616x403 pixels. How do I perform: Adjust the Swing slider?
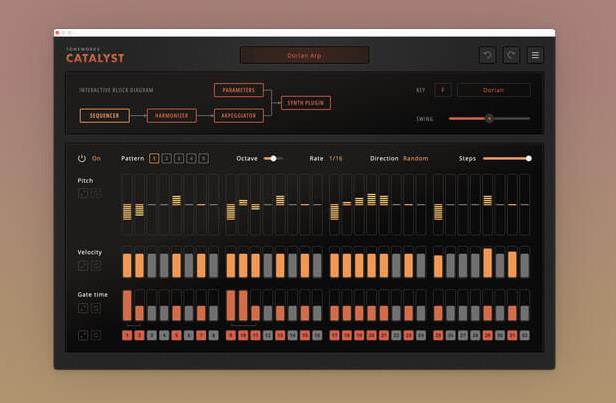[x=489, y=118]
